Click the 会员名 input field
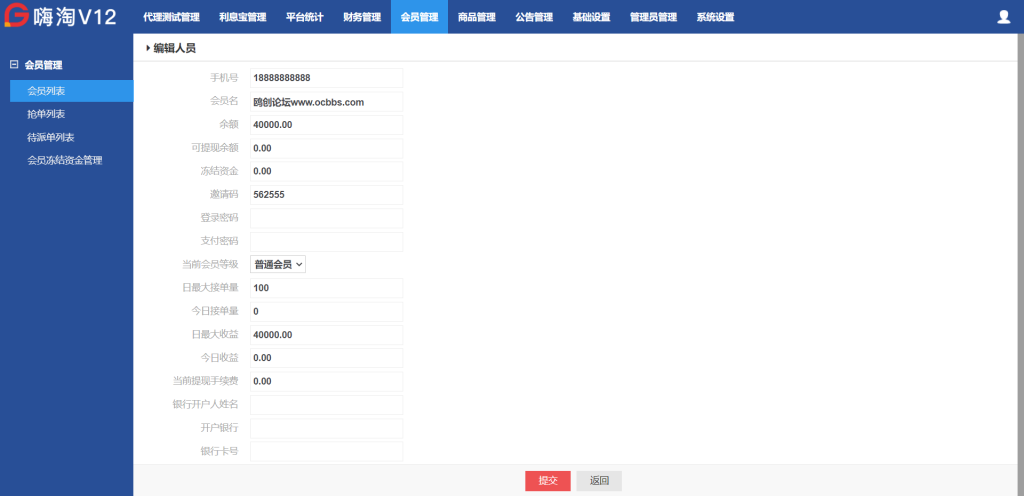Screen dimensions: 1024x496 coord(327,102)
